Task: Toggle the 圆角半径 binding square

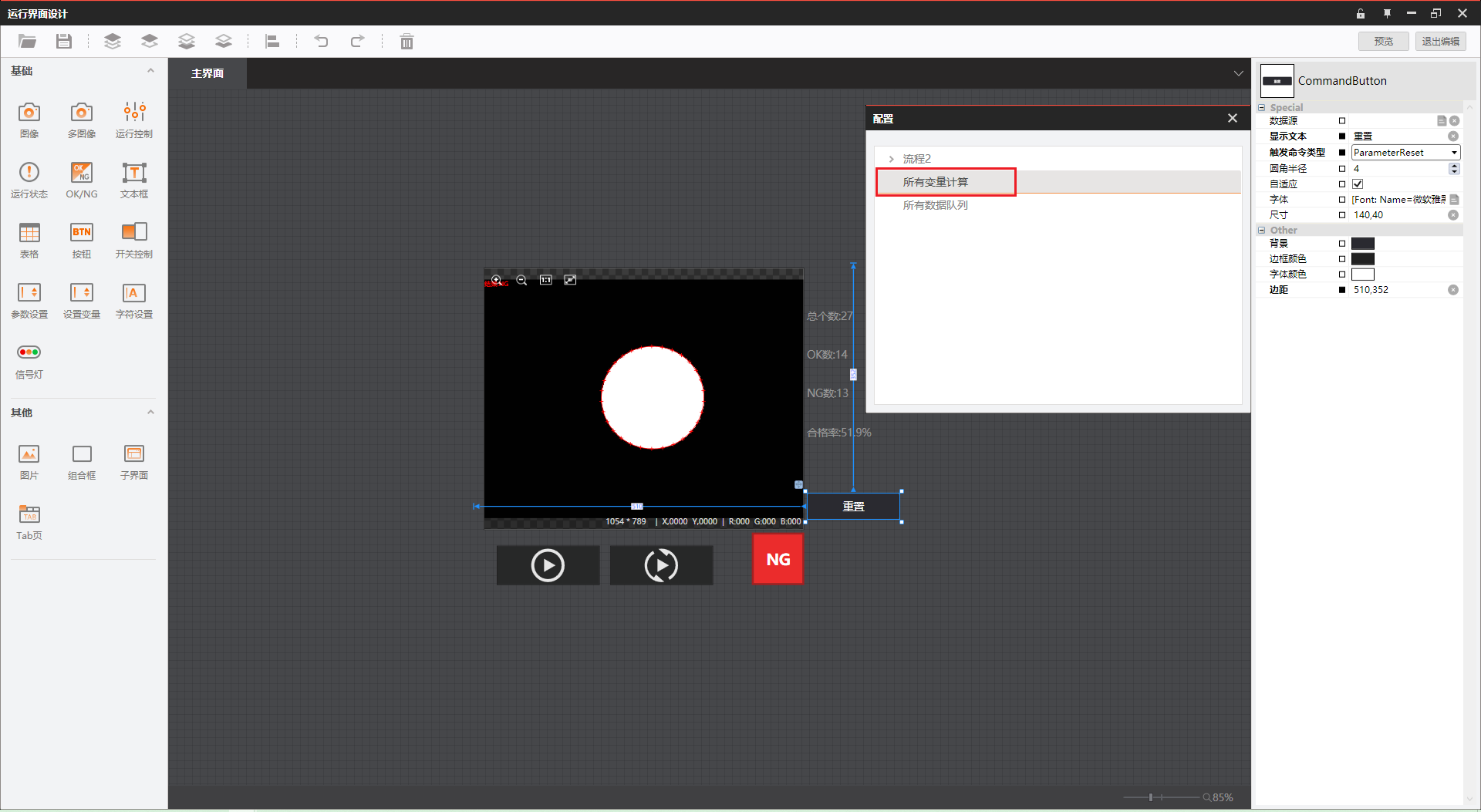Action: click(x=1342, y=169)
